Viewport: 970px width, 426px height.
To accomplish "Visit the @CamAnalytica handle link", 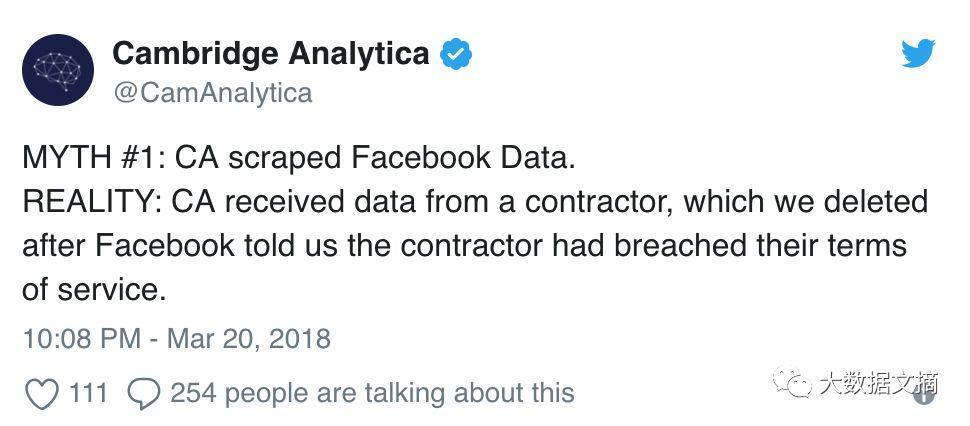I will (x=212, y=93).
